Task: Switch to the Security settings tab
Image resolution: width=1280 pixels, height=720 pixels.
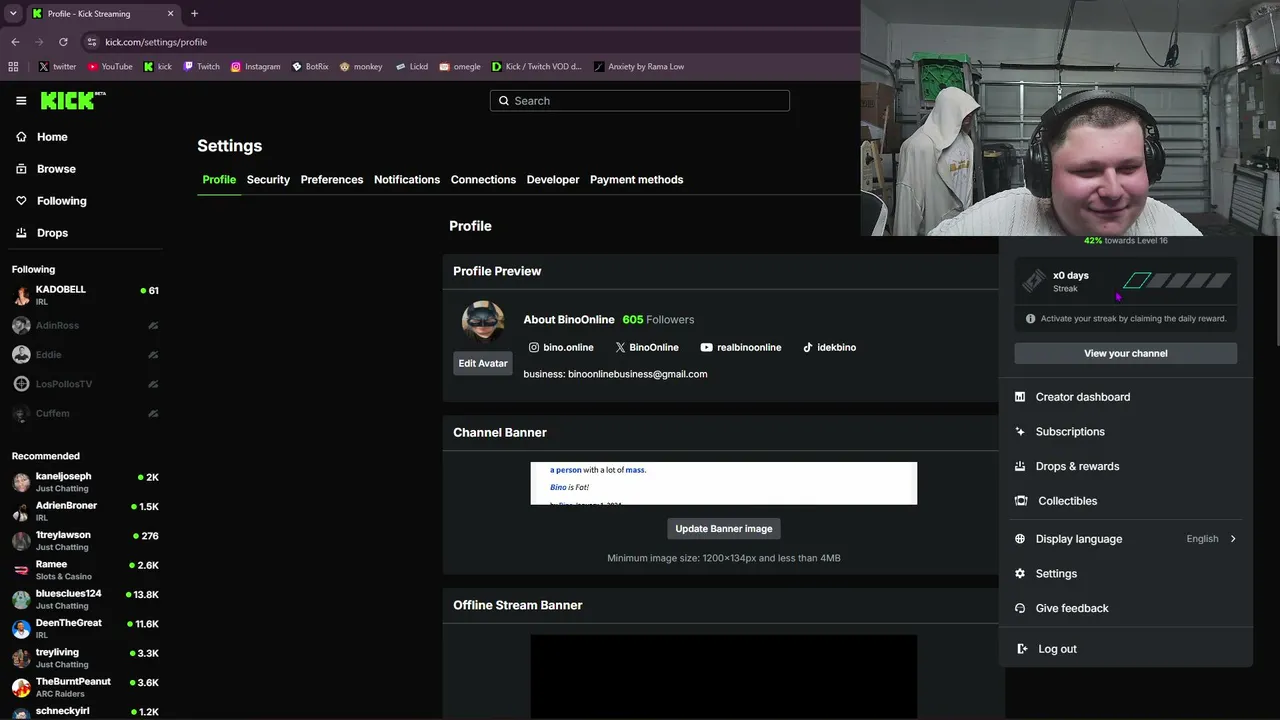Action: pyautogui.click(x=268, y=180)
